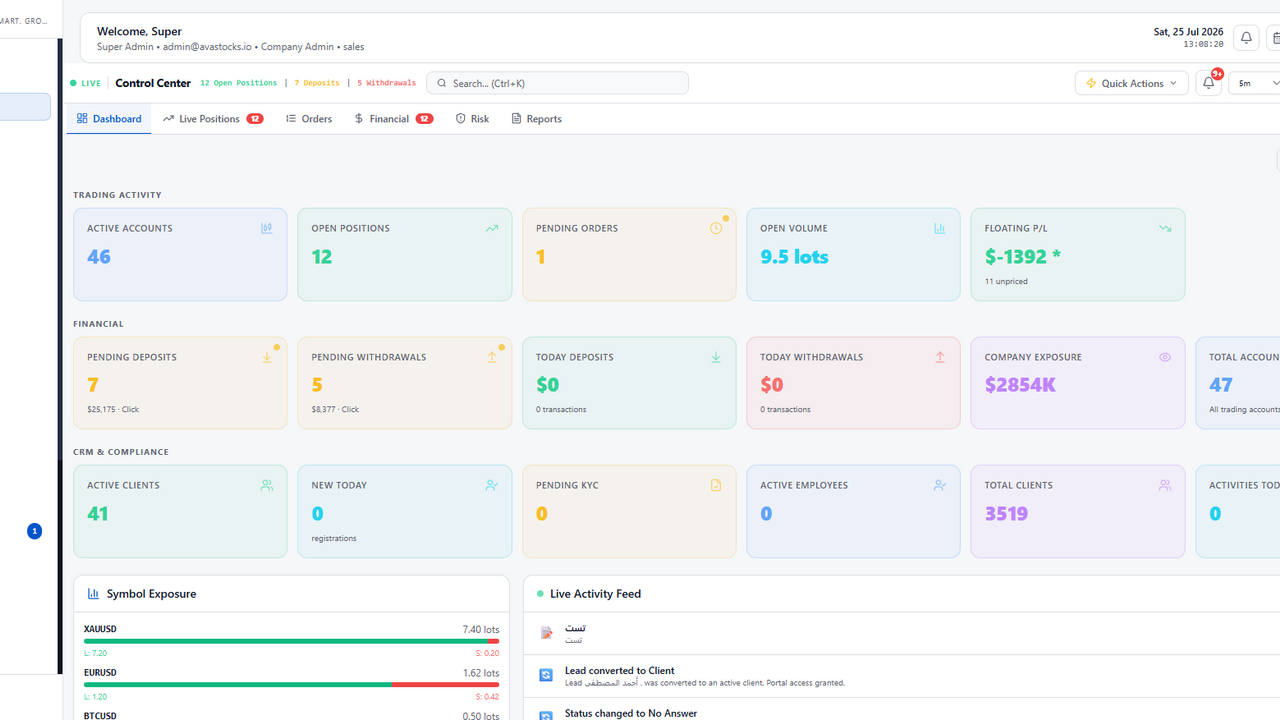The width and height of the screenshot is (1280, 720).
Task: Open the Dashboard tab
Action: click(x=109, y=118)
